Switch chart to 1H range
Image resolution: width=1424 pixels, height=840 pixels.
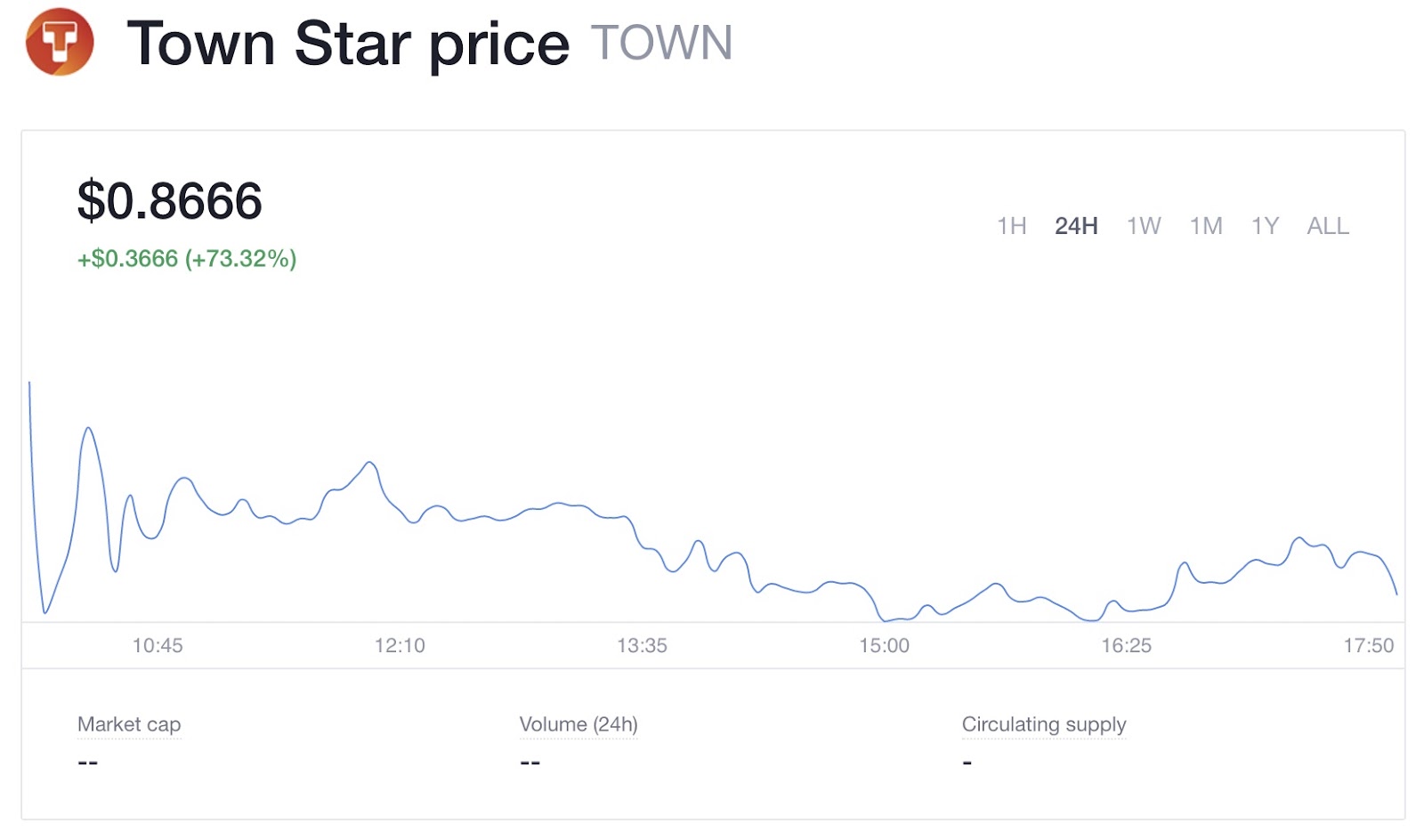(x=1011, y=226)
